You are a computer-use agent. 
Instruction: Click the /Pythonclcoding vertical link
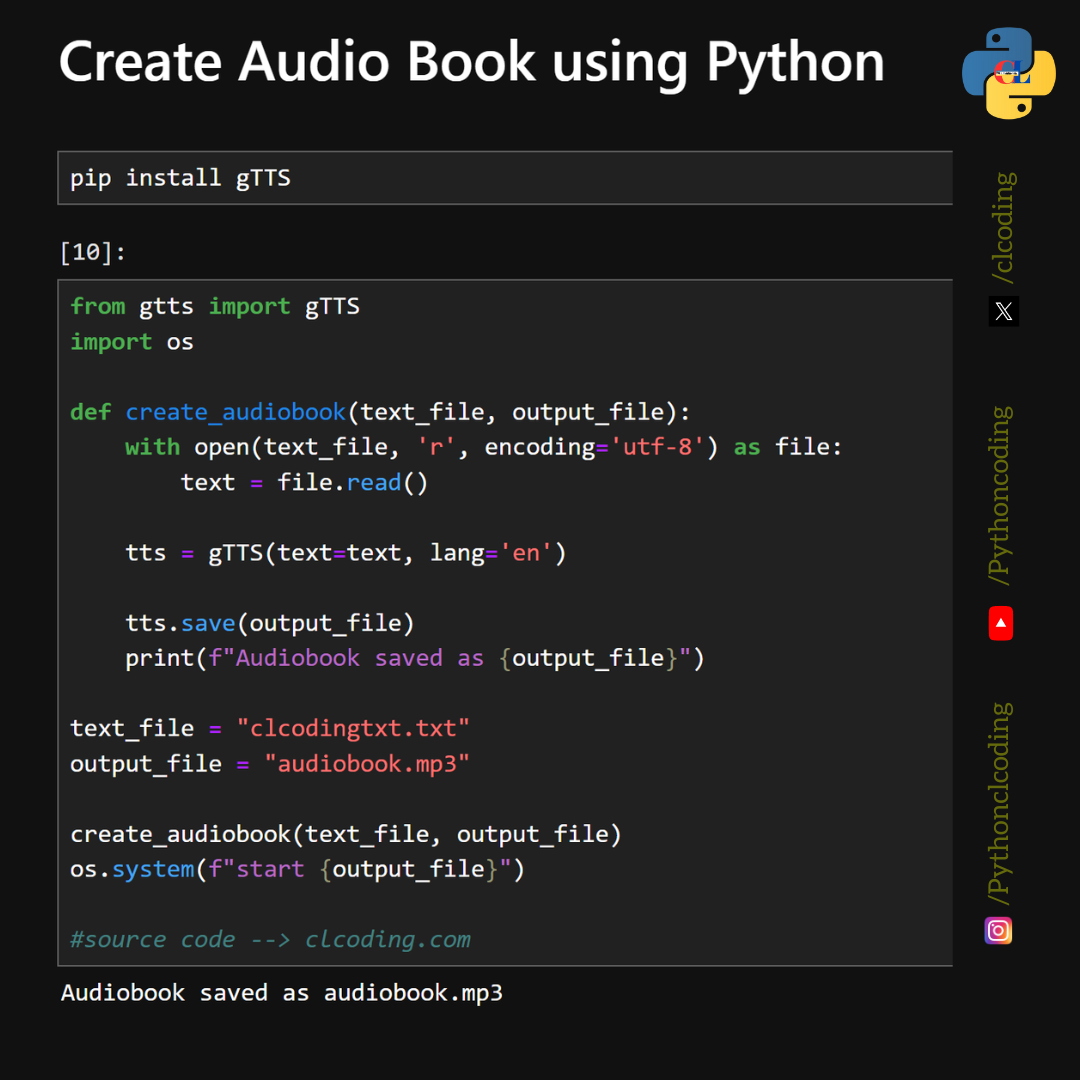(x=999, y=803)
